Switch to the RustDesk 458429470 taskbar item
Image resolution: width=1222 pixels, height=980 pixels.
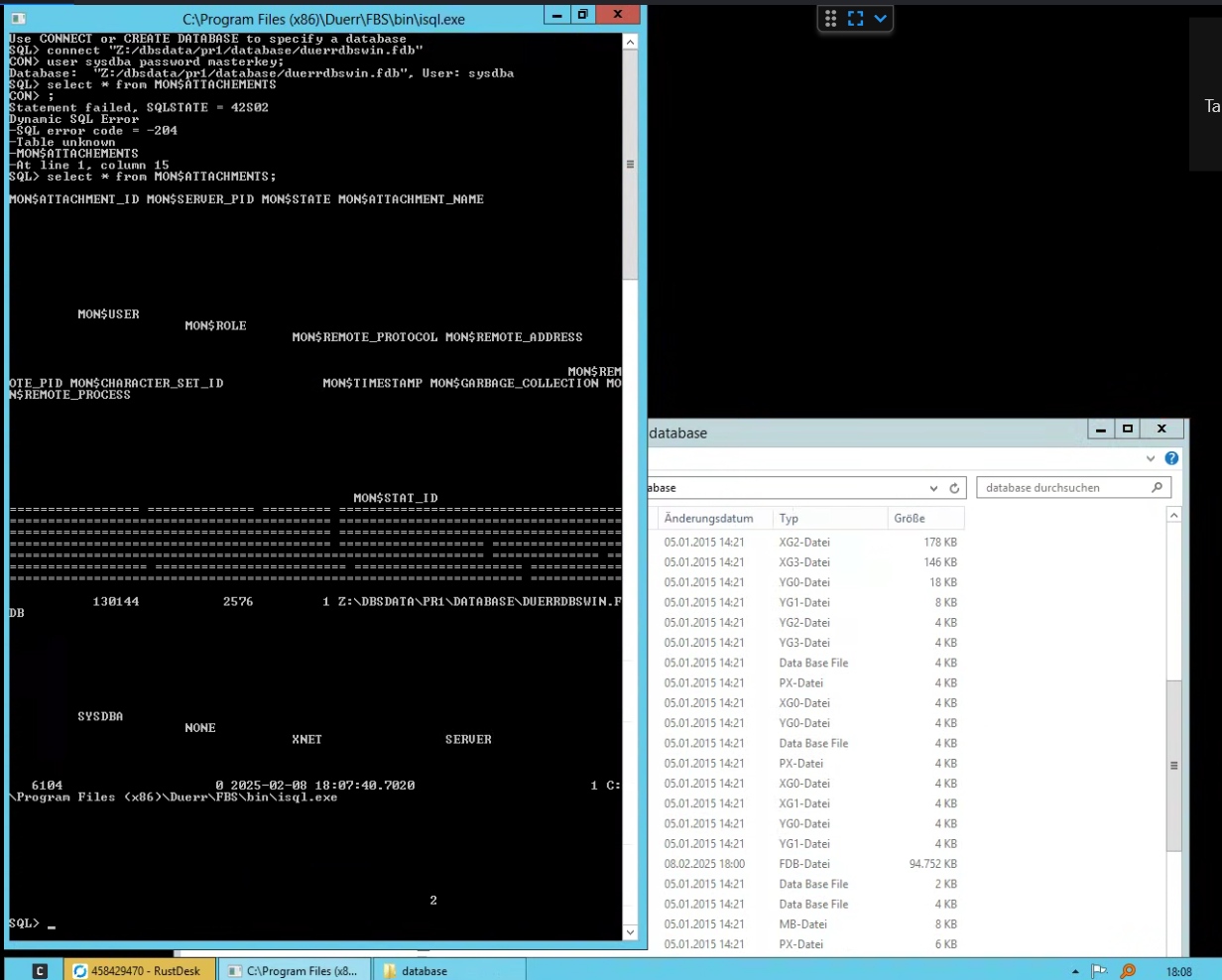click(x=139, y=971)
